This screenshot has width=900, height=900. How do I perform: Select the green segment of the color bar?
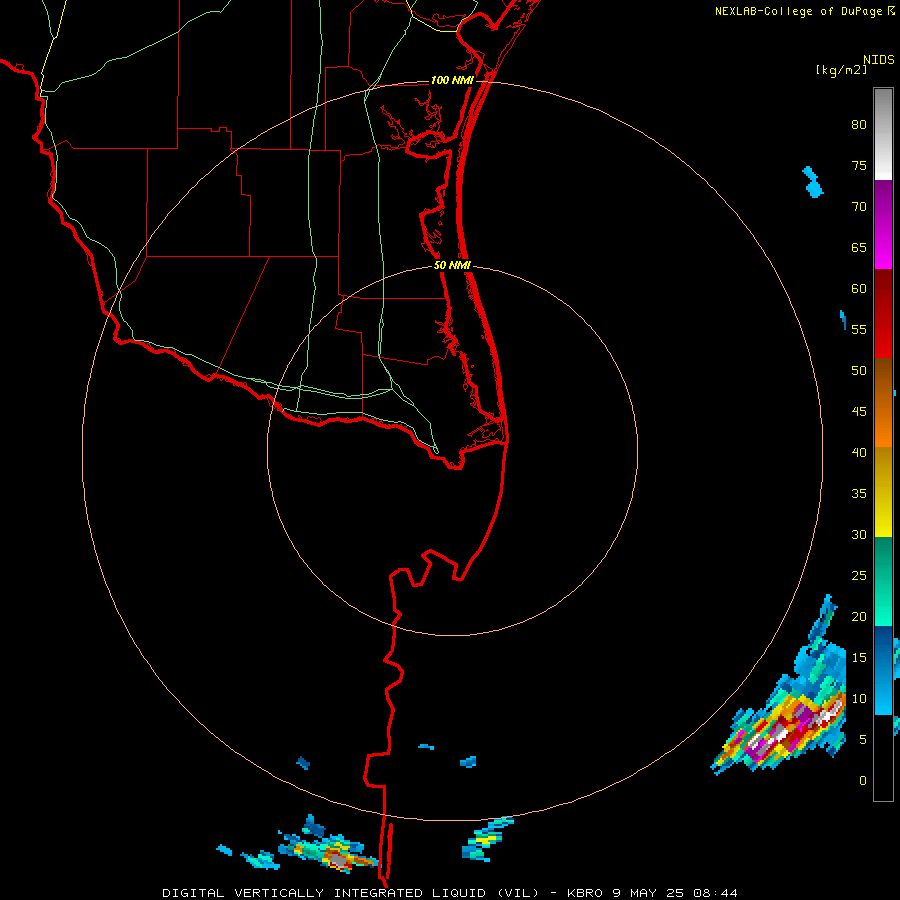coord(883,581)
